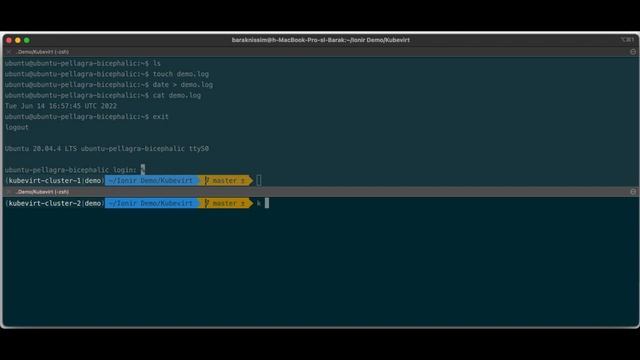Open the upper pane's menu icon on the right
640x360 pixels.
click(633, 52)
